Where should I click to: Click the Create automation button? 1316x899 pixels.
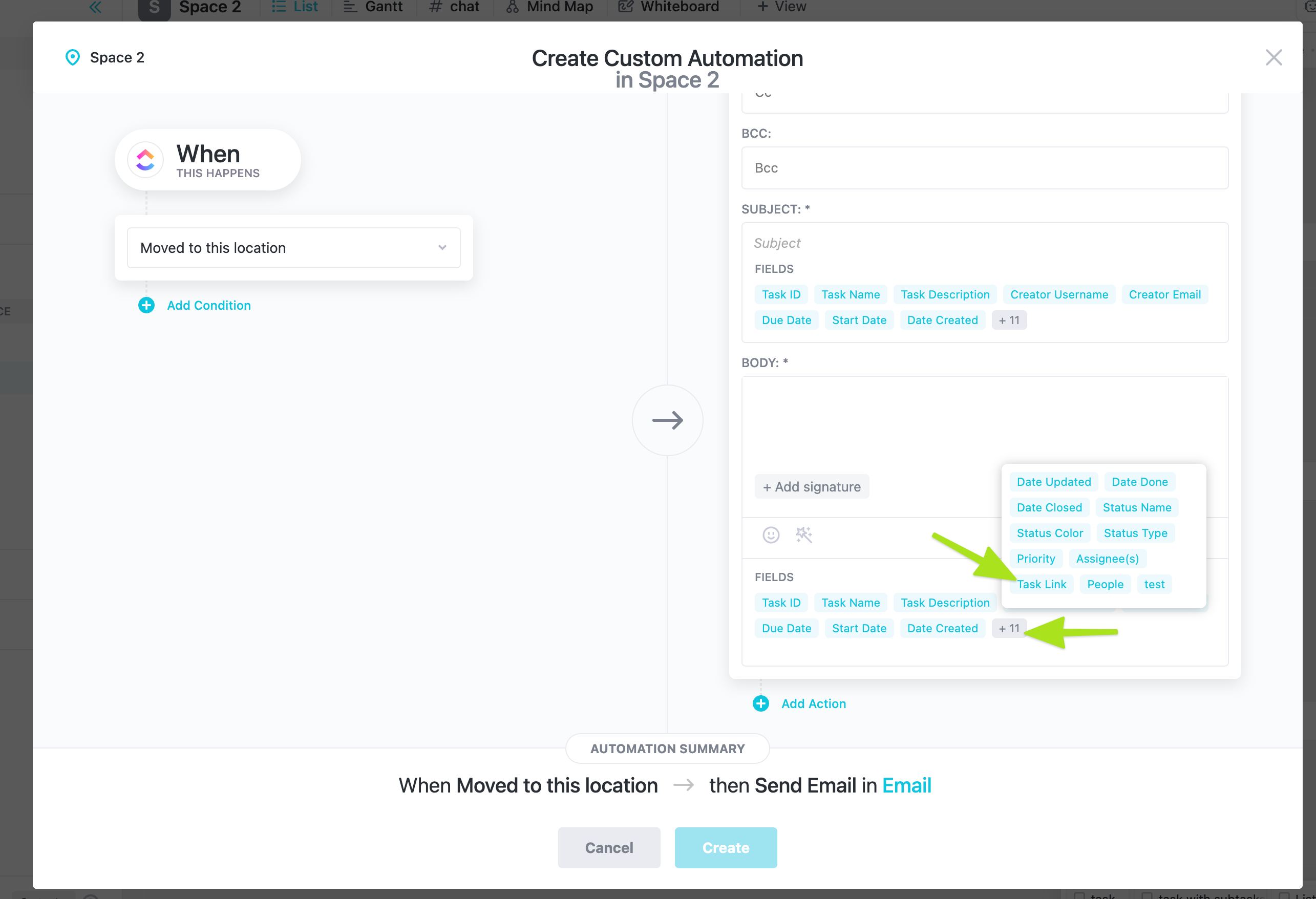[x=726, y=847]
